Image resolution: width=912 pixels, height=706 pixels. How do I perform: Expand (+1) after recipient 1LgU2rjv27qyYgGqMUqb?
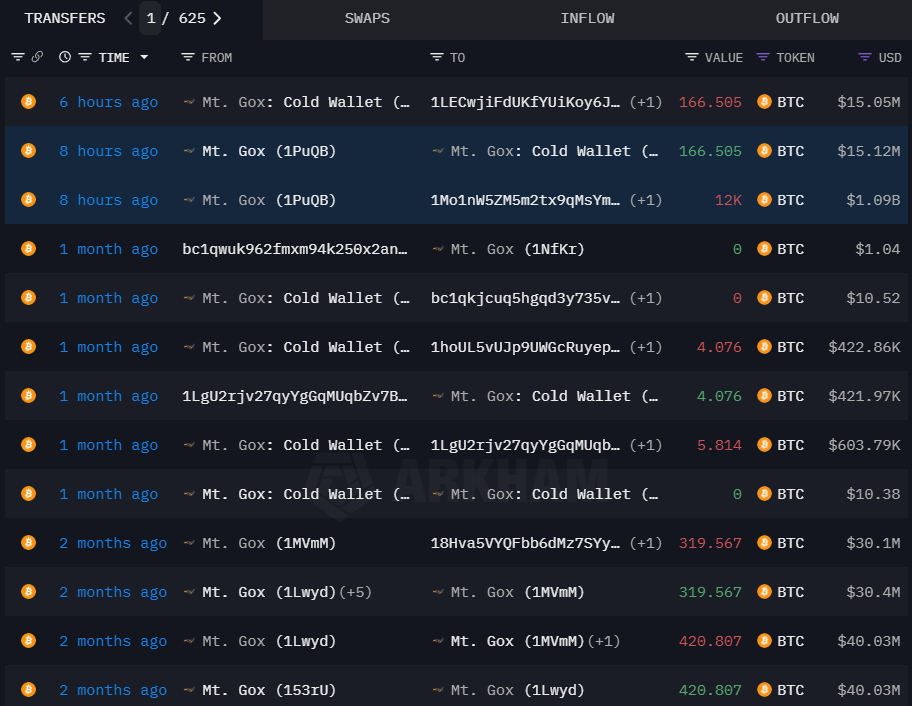(x=646, y=445)
